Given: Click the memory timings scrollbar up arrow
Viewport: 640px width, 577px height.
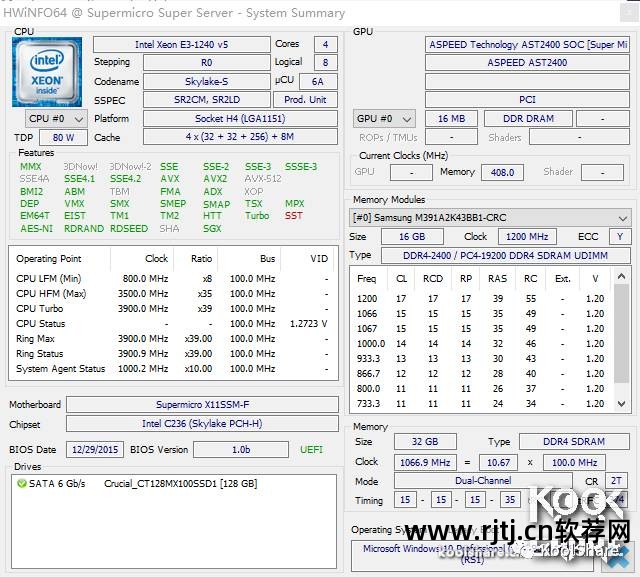Looking at the screenshot, I should pyautogui.click(x=621, y=276).
